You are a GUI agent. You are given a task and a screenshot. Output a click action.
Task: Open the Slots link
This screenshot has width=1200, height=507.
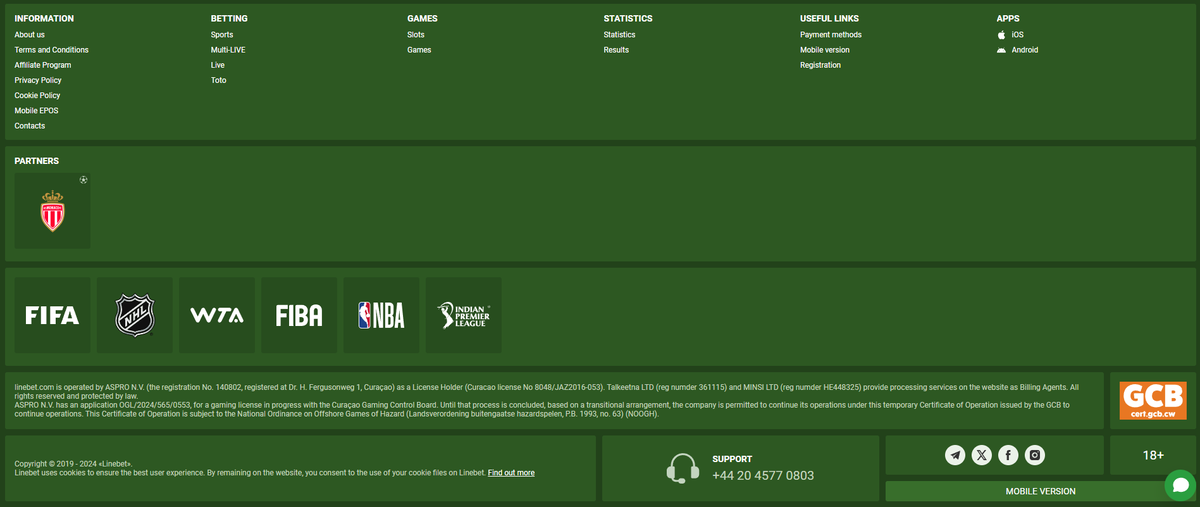(416, 35)
